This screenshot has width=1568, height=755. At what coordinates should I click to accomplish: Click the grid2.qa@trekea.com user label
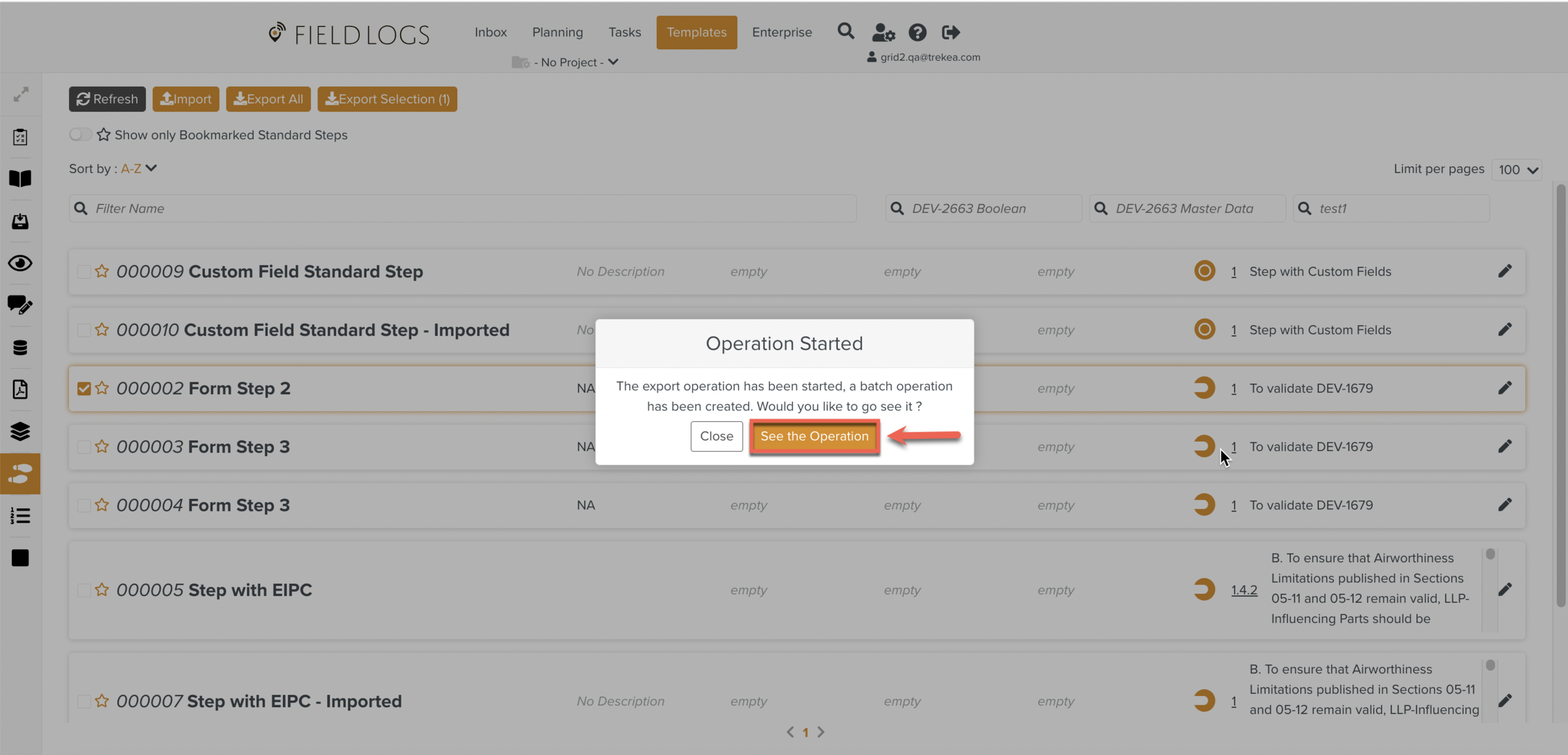pos(923,57)
